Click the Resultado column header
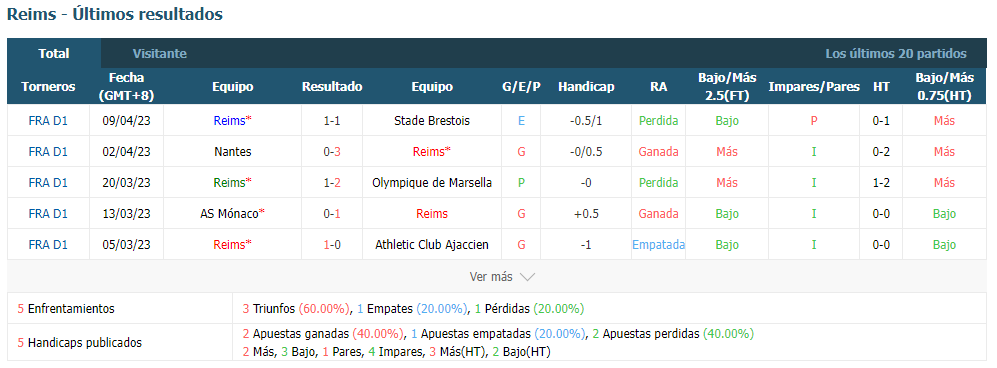This screenshot has height=368, width=997. 332,86
